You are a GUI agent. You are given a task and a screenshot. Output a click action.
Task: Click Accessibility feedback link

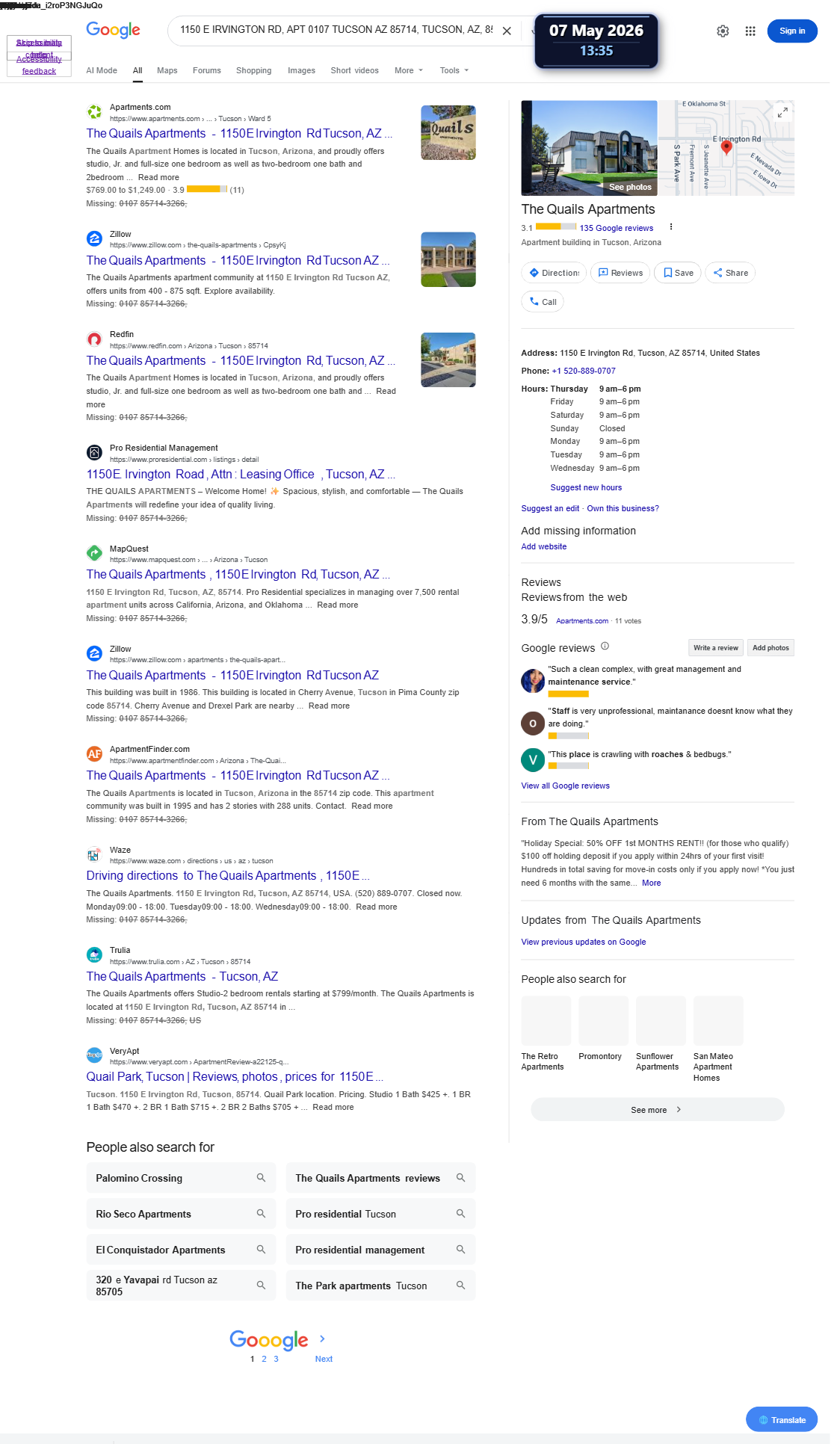(x=39, y=65)
